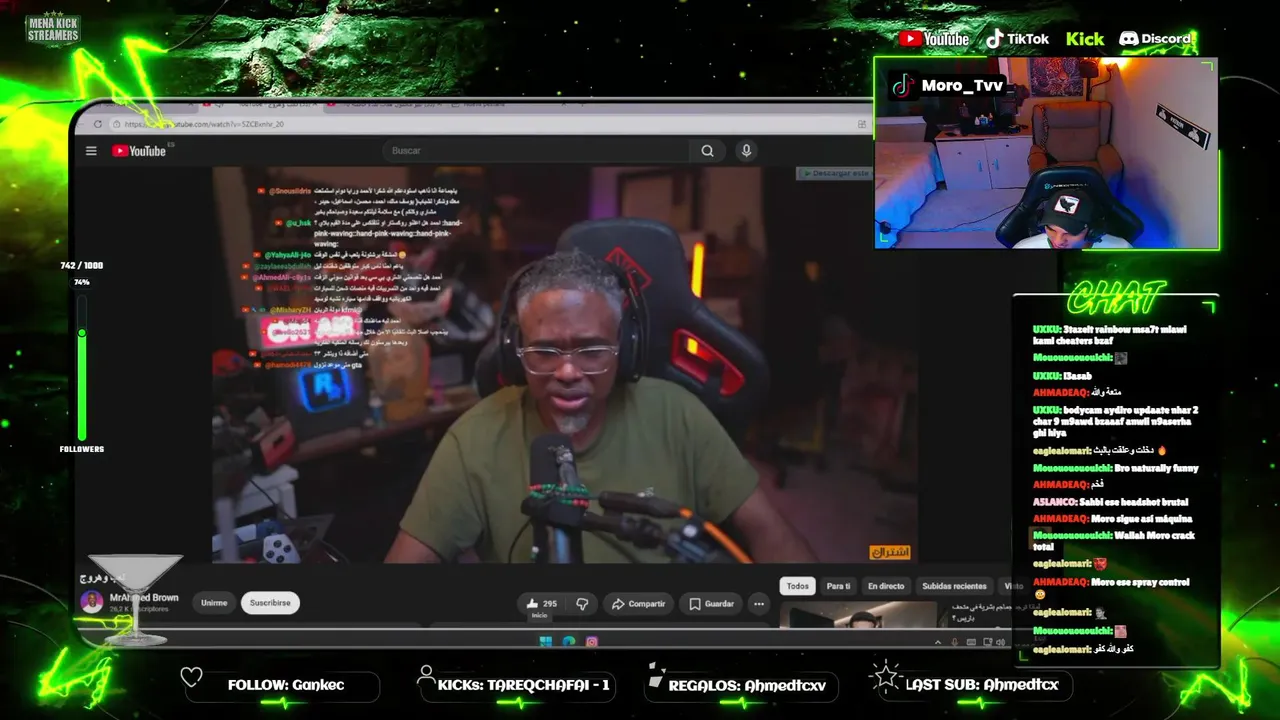Click the streamer webcam feed
This screenshot has width=1280, height=720.
tap(1046, 153)
